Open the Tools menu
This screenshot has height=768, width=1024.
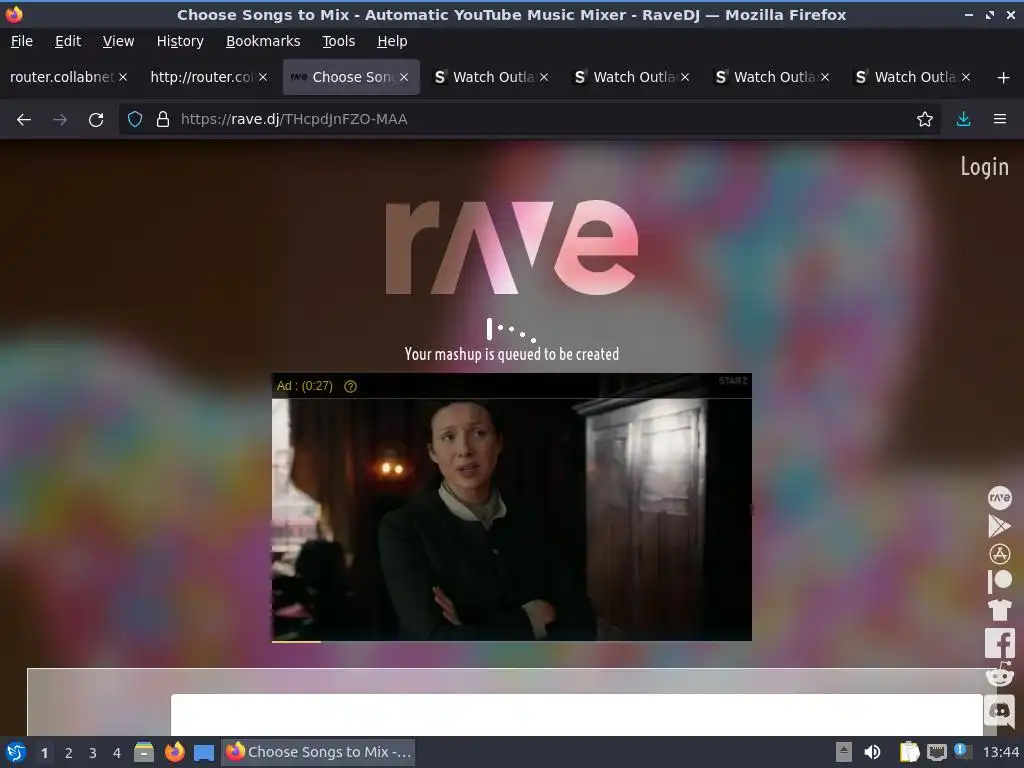coord(338,41)
